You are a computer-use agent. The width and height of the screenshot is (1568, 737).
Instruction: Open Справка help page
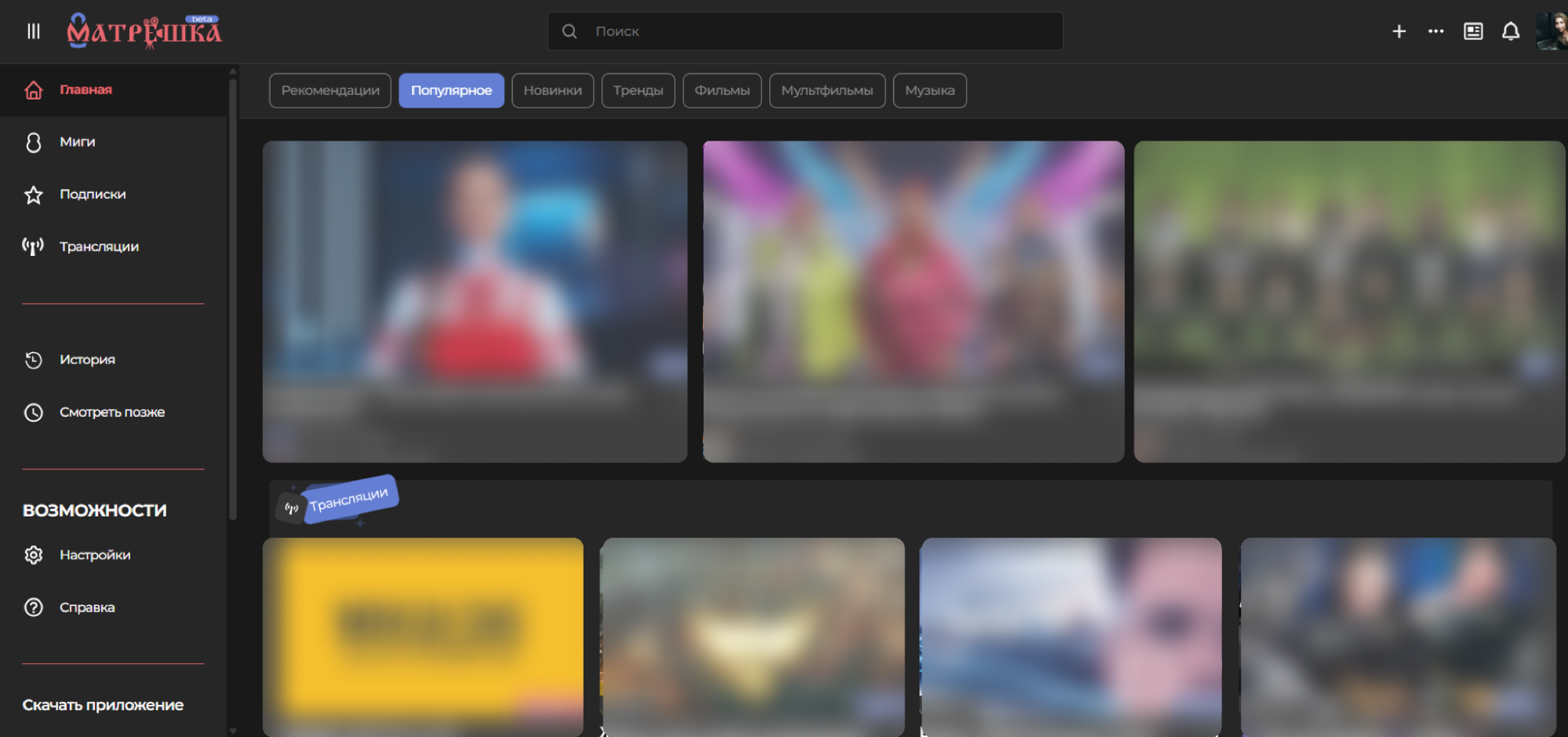[x=87, y=608]
